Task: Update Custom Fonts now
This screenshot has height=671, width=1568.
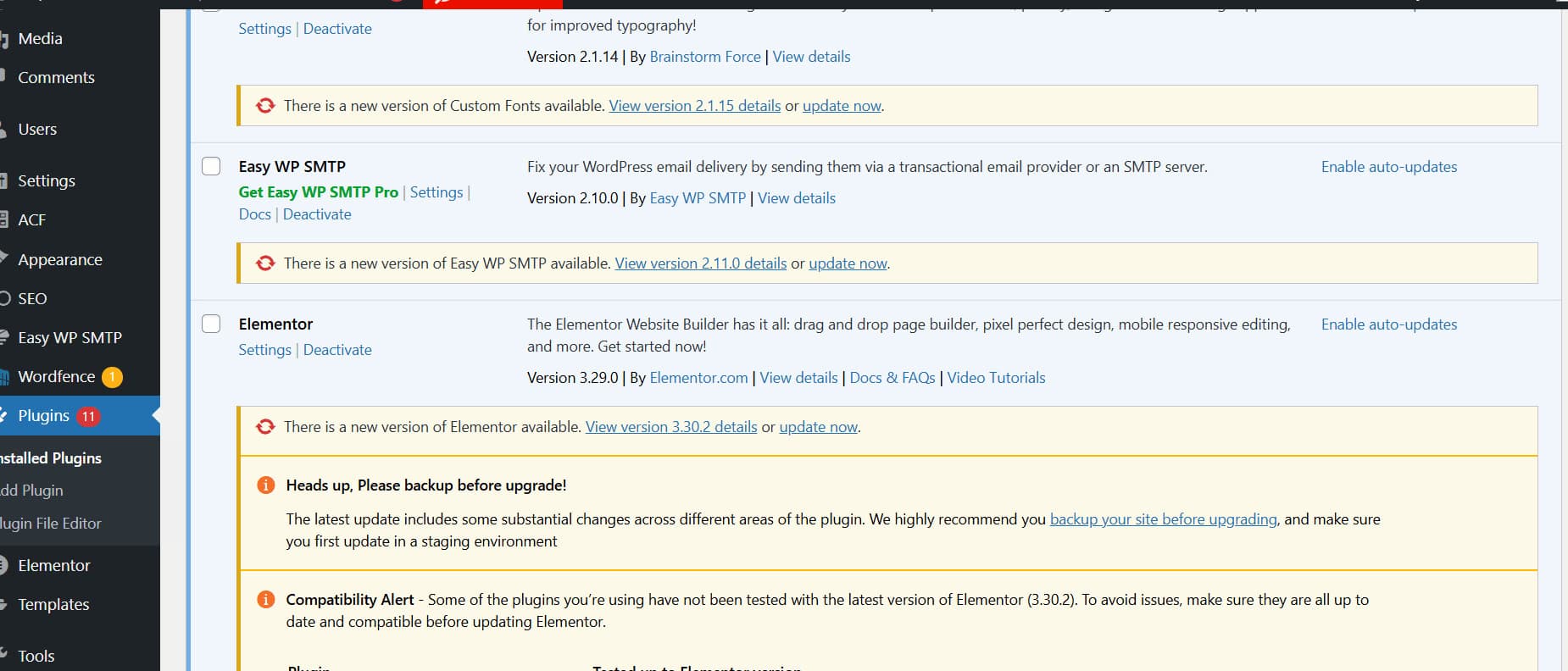Action: click(842, 105)
